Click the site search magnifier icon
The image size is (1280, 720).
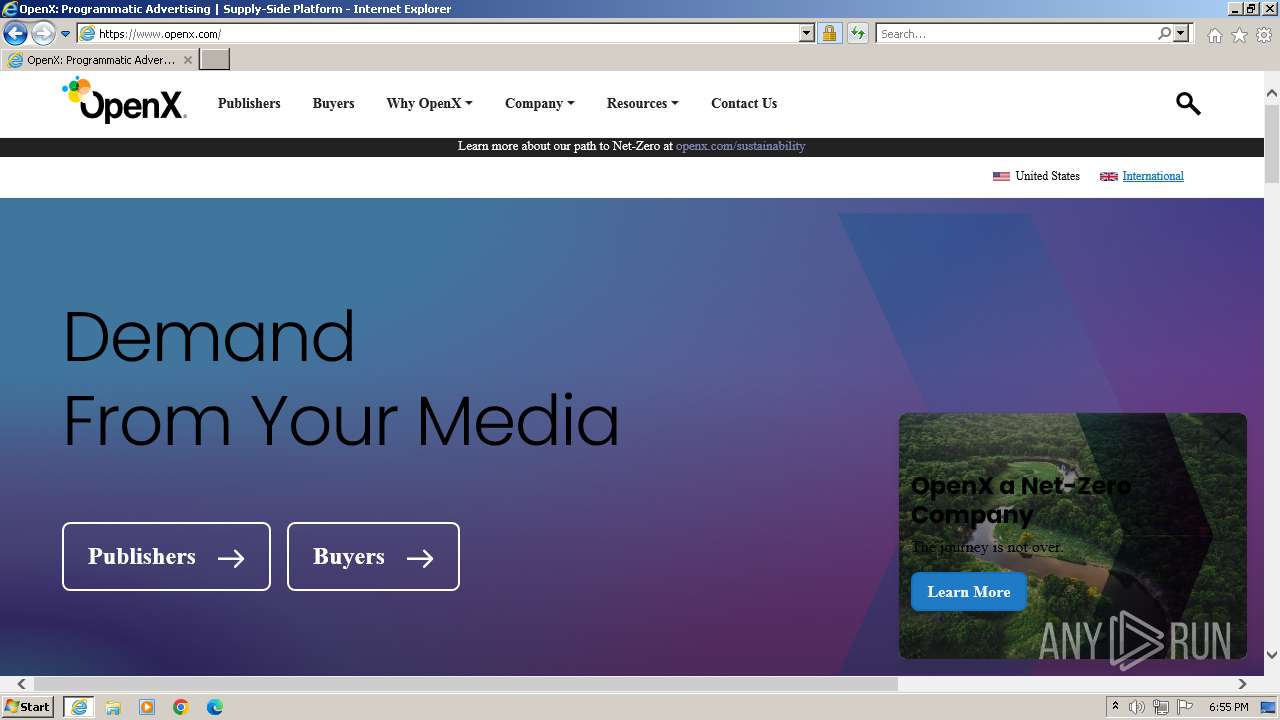pos(1188,103)
